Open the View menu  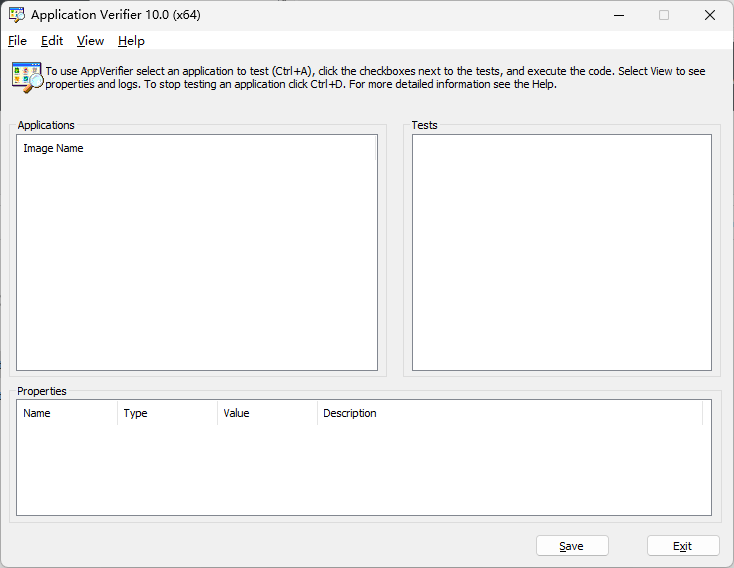click(90, 41)
